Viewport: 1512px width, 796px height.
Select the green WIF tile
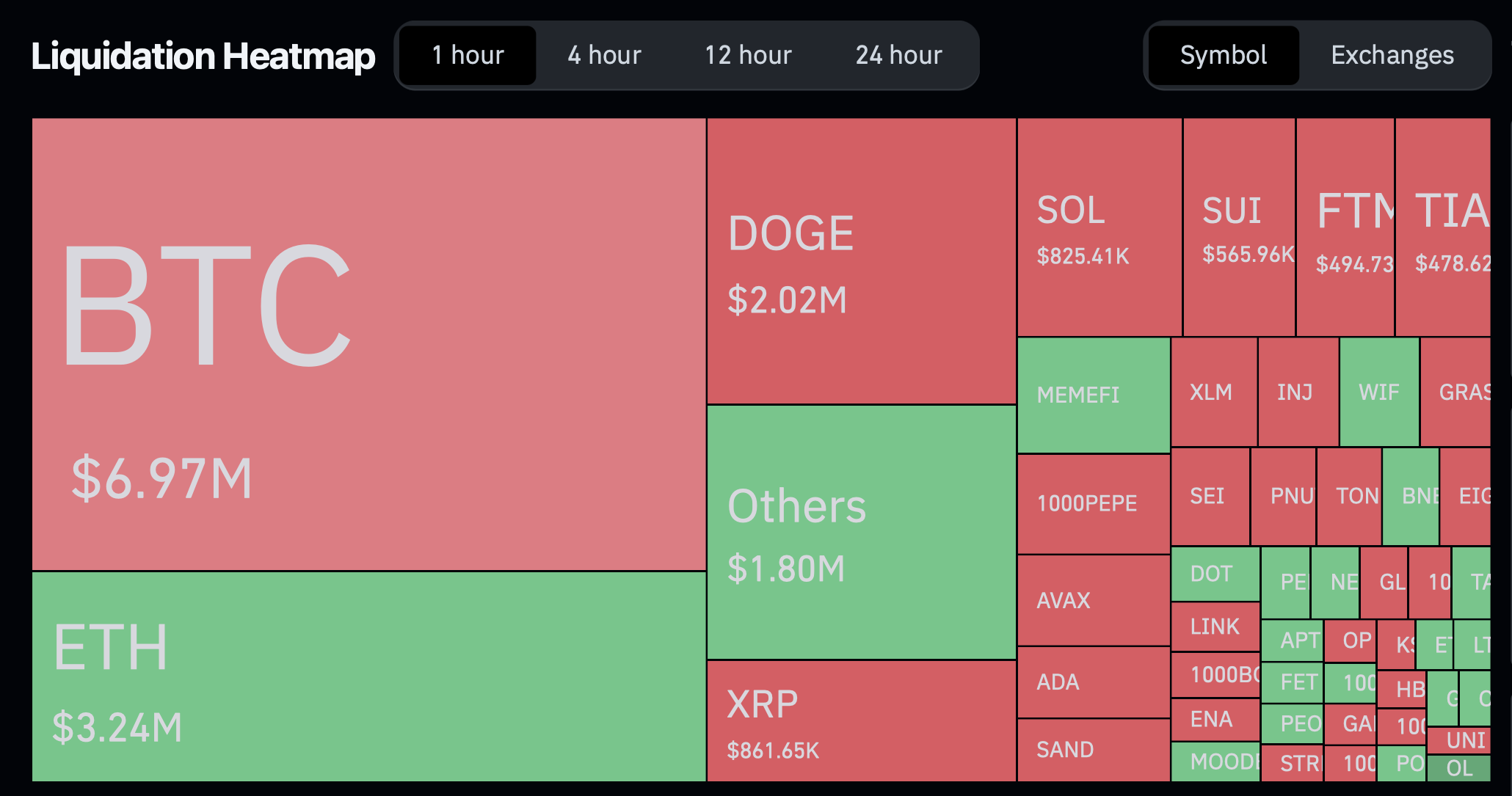pos(1379,392)
